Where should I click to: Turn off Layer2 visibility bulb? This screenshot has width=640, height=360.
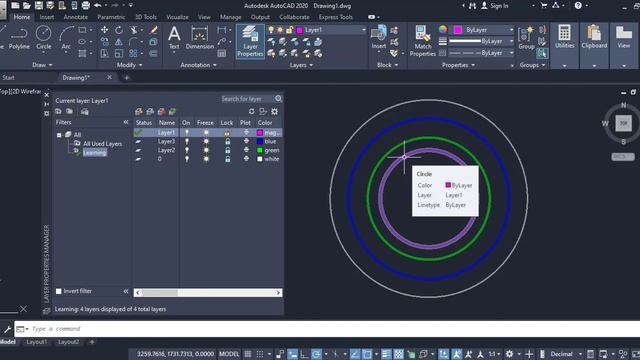[187, 150]
